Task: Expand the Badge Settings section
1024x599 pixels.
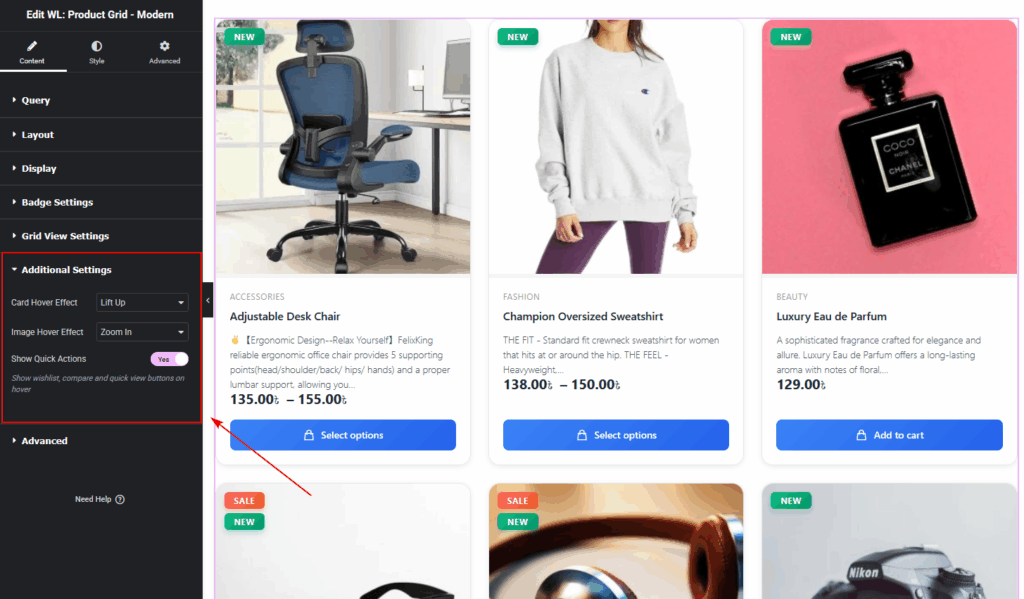Action: (101, 202)
